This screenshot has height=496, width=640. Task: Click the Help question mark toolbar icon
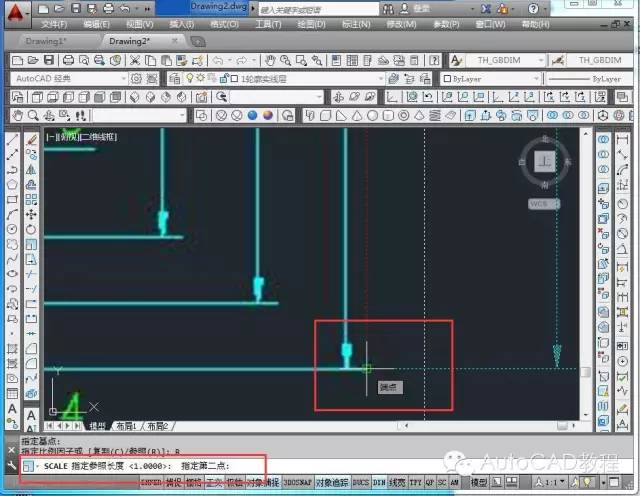(x=434, y=60)
